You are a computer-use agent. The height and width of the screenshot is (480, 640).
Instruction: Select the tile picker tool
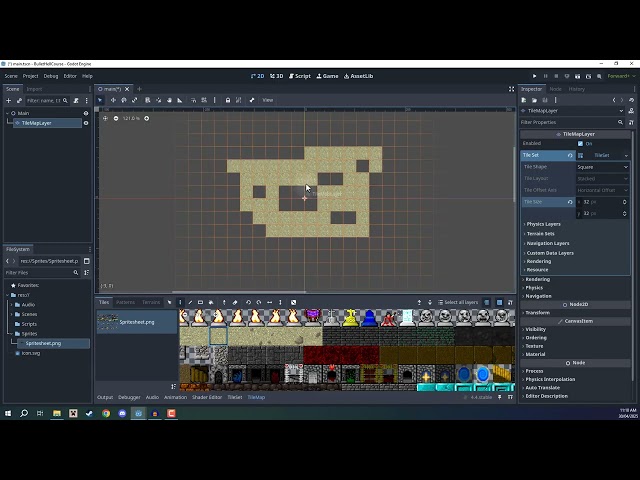[x=224, y=302]
